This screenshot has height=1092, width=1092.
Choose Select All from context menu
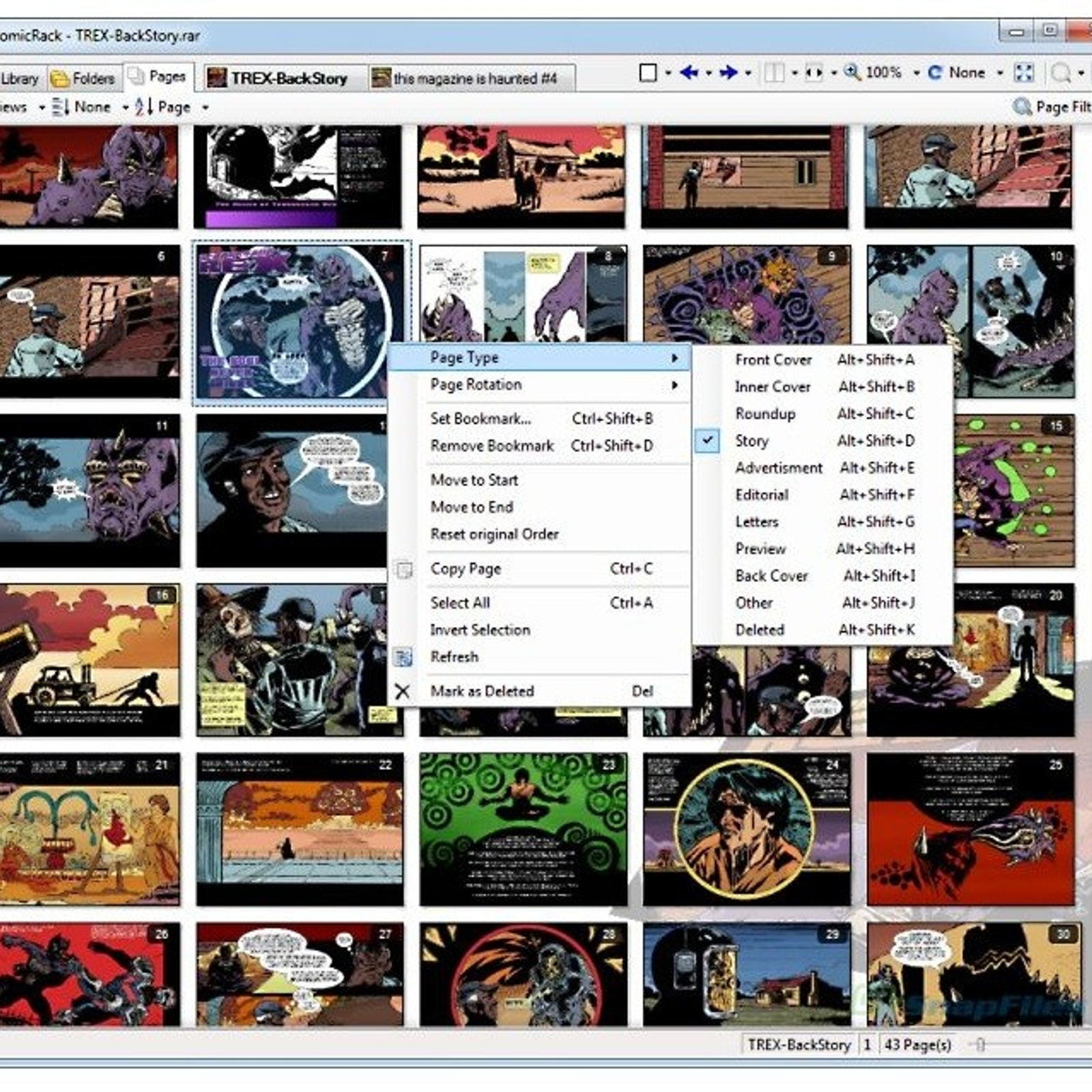[539, 603]
